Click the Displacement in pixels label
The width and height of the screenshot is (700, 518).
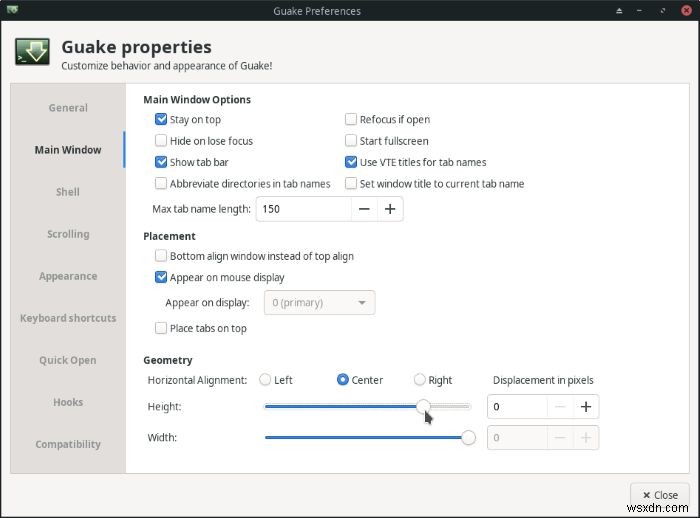543,380
